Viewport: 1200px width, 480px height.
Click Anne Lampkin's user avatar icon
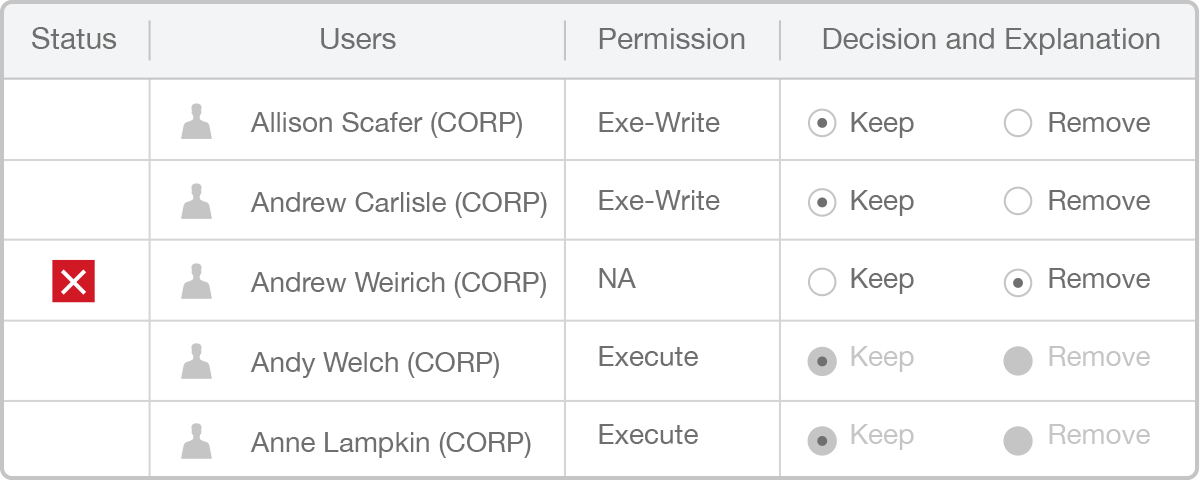pos(197,441)
